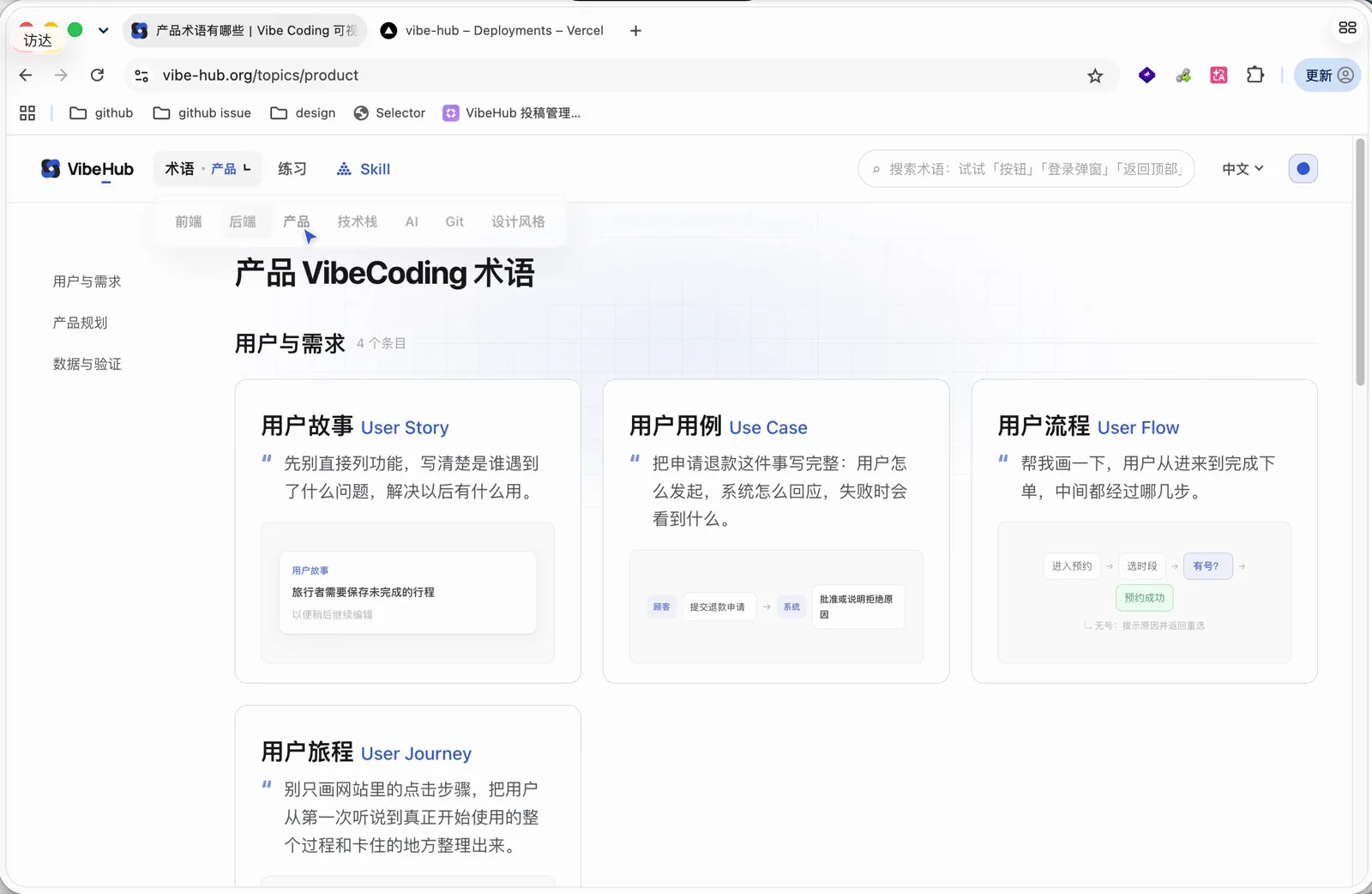Click the page vertical scrollbar
Screen dimensions: 1372x894
pyautogui.click(x=1360, y=262)
